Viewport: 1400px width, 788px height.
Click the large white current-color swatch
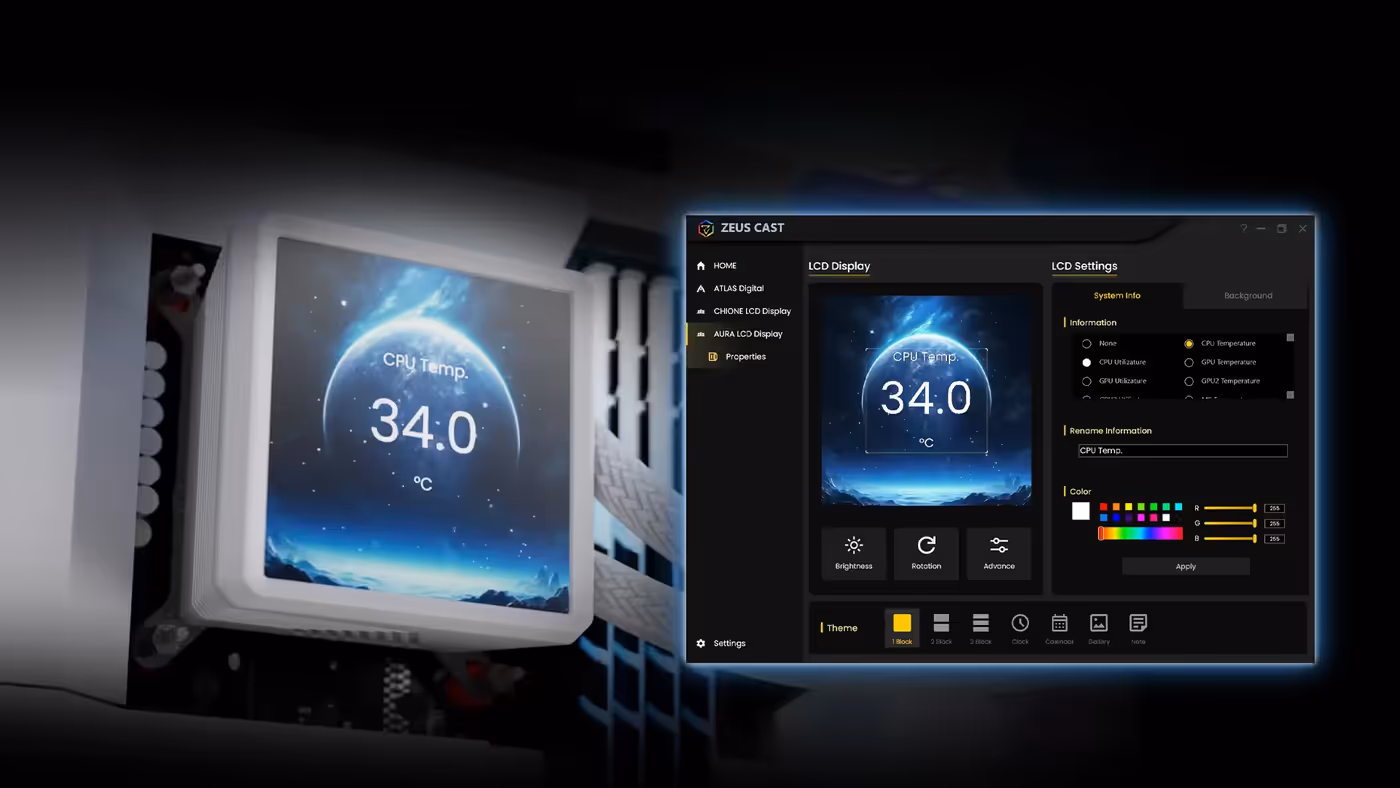click(1081, 511)
